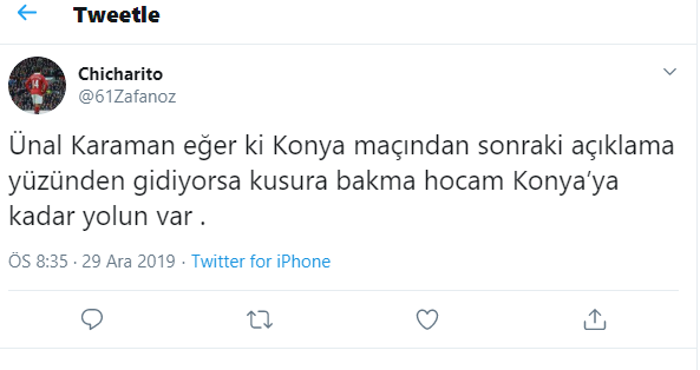This screenshot has height=370, width=700.
Task: Click the words kusura bakma hocam
Action: [376, 181]
